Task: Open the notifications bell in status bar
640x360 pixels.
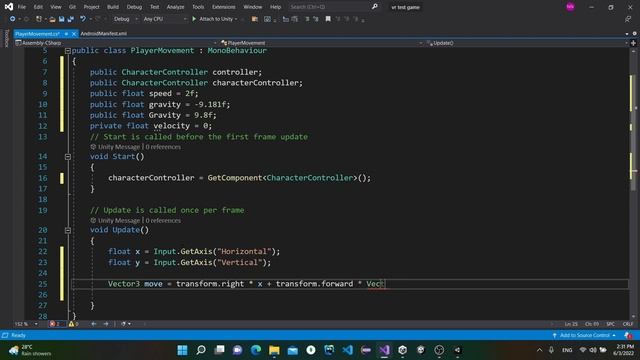Action: click(x=628, y=335)
